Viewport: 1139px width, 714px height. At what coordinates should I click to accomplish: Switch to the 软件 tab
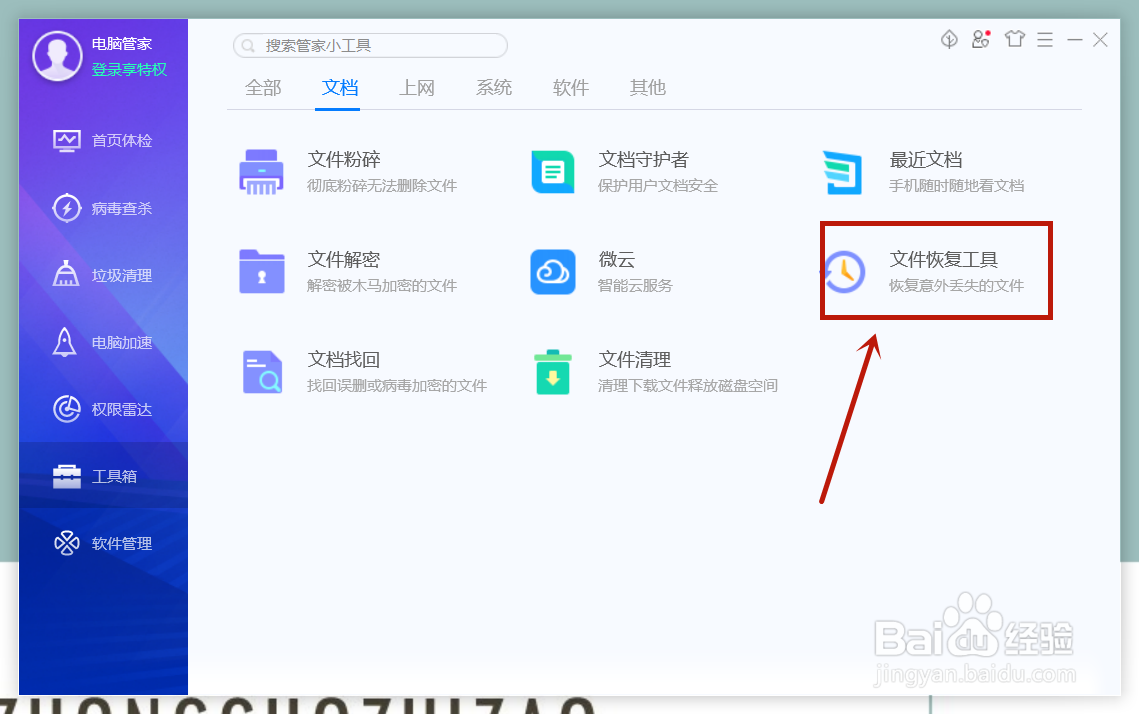571,88
